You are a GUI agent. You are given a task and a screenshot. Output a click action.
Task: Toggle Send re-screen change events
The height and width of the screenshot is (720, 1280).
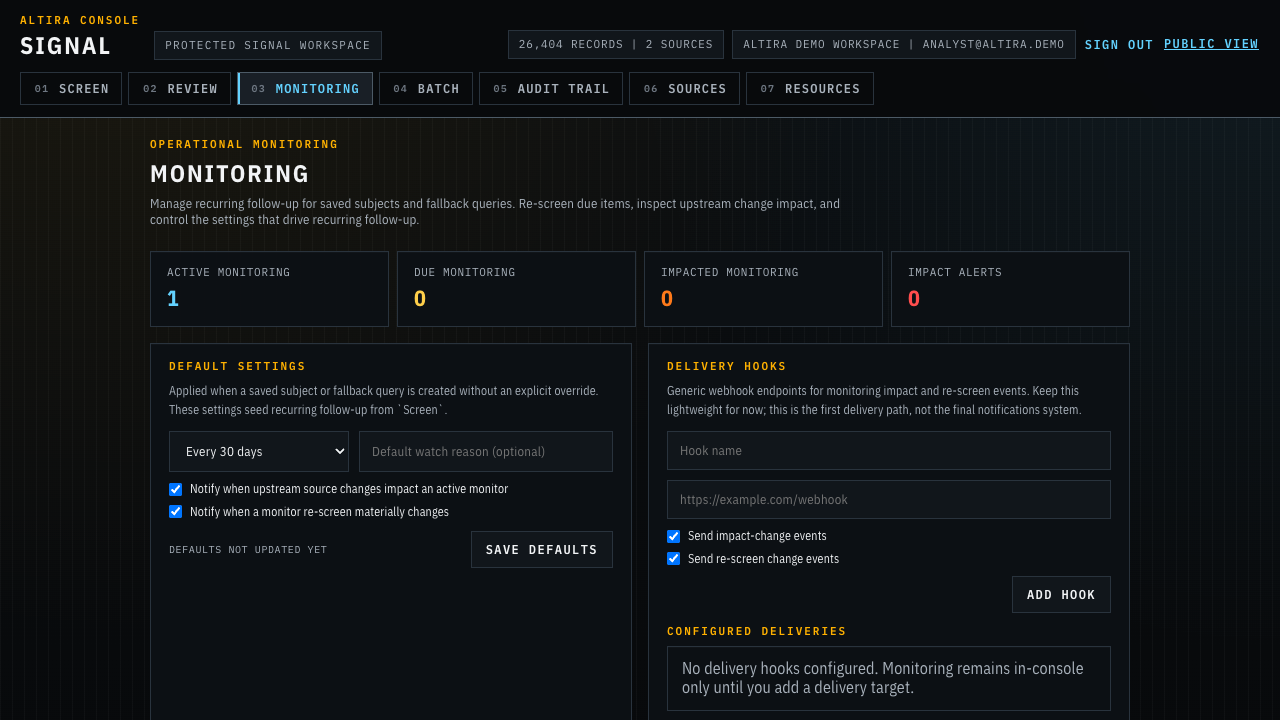point(673,559)
